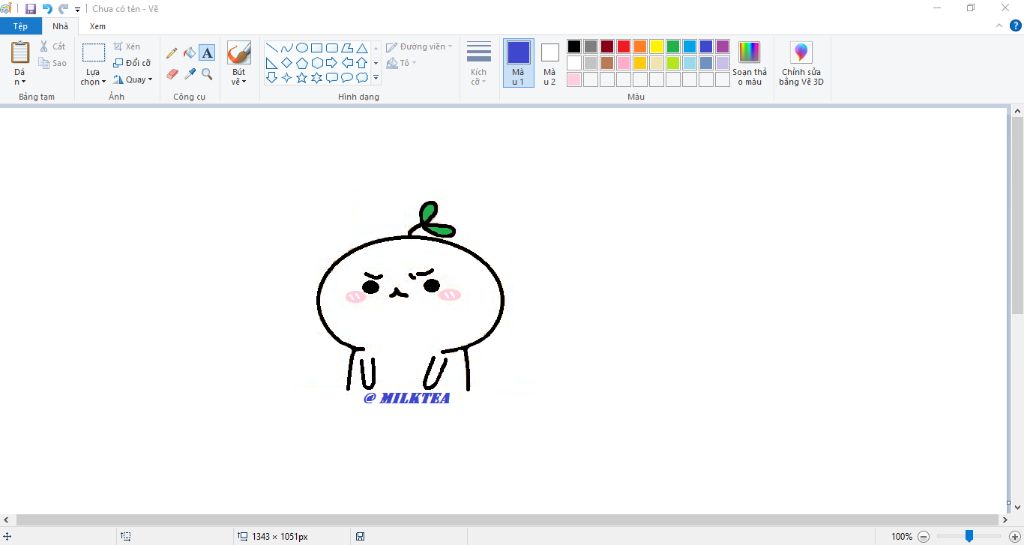
Task: Choose the Up arrow shape
Action: [362, 63]
